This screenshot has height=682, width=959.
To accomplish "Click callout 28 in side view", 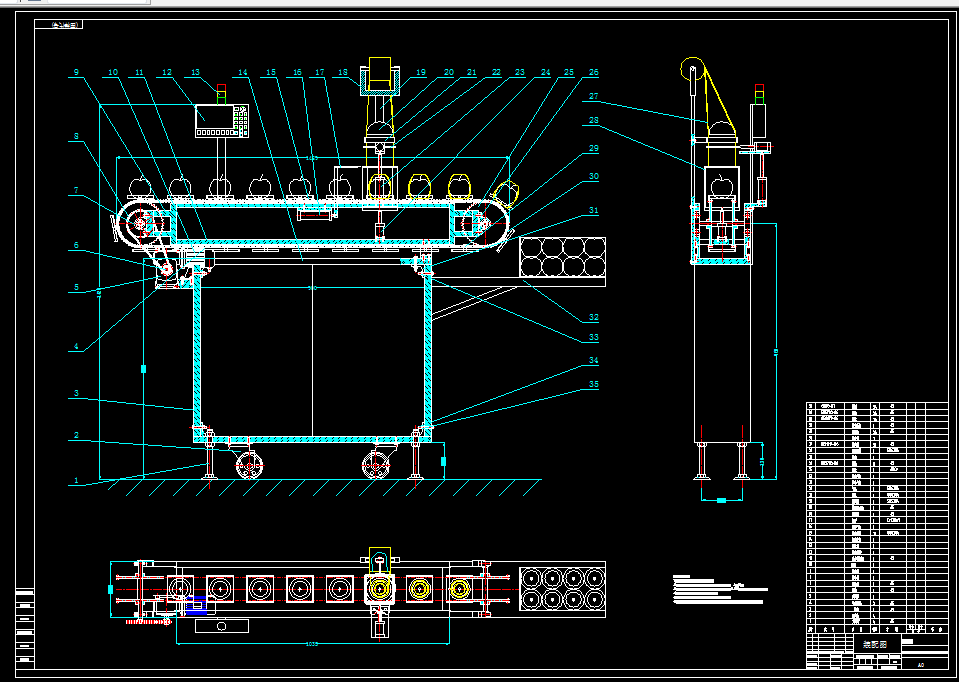I will pos(593,120).
